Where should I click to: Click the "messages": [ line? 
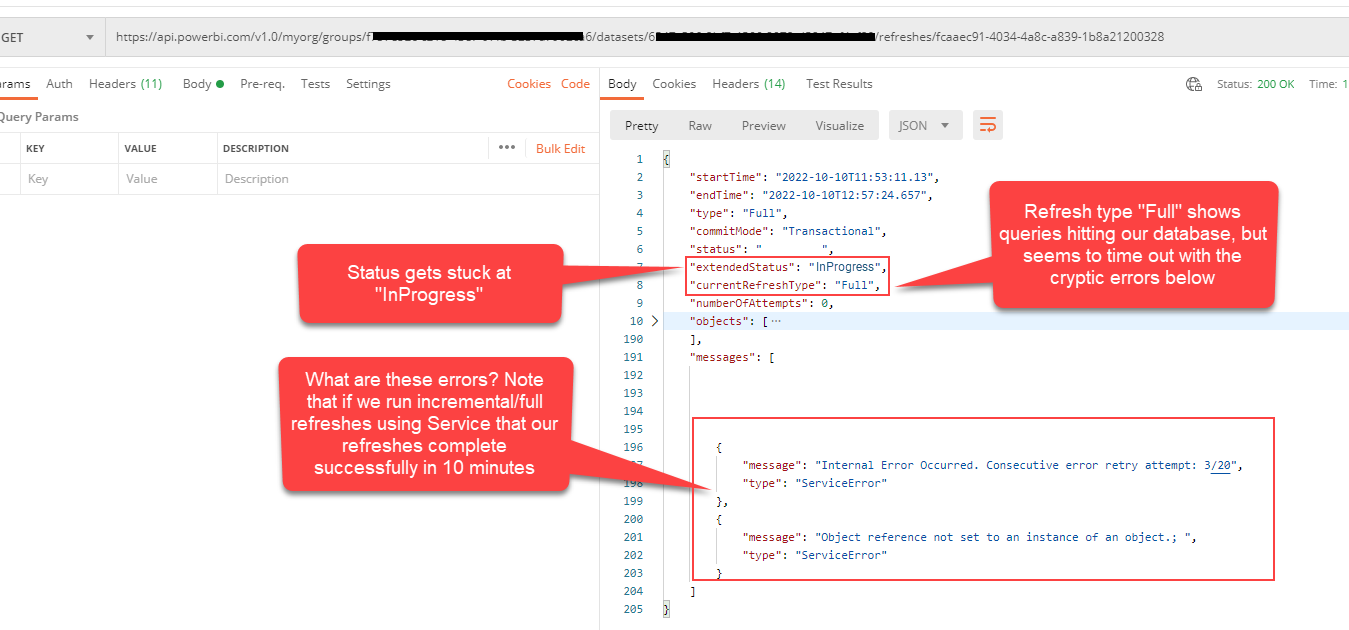click(733, 357)
